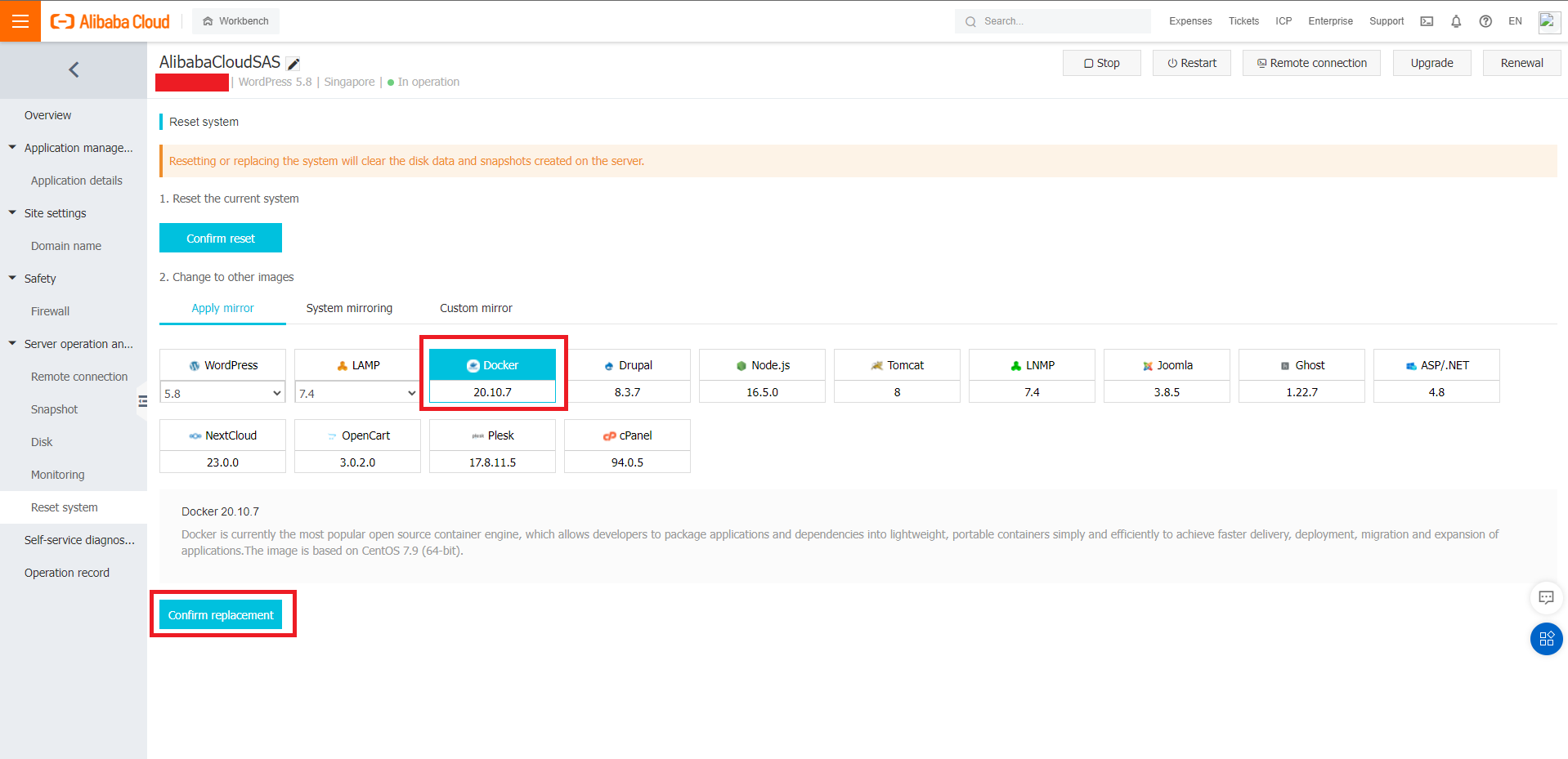The width and height of the screenshot is (1568, 759).
Task: Open the chat feedback floating icon
Action: 1546,597
